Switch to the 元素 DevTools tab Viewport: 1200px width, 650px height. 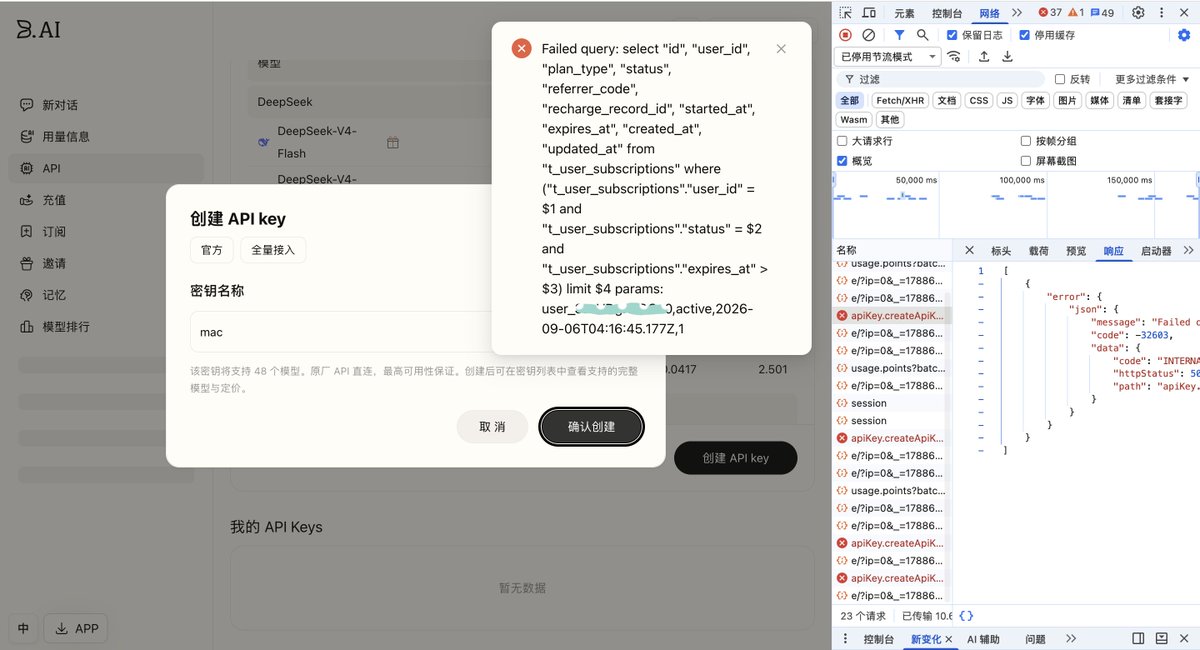[904, 13]
